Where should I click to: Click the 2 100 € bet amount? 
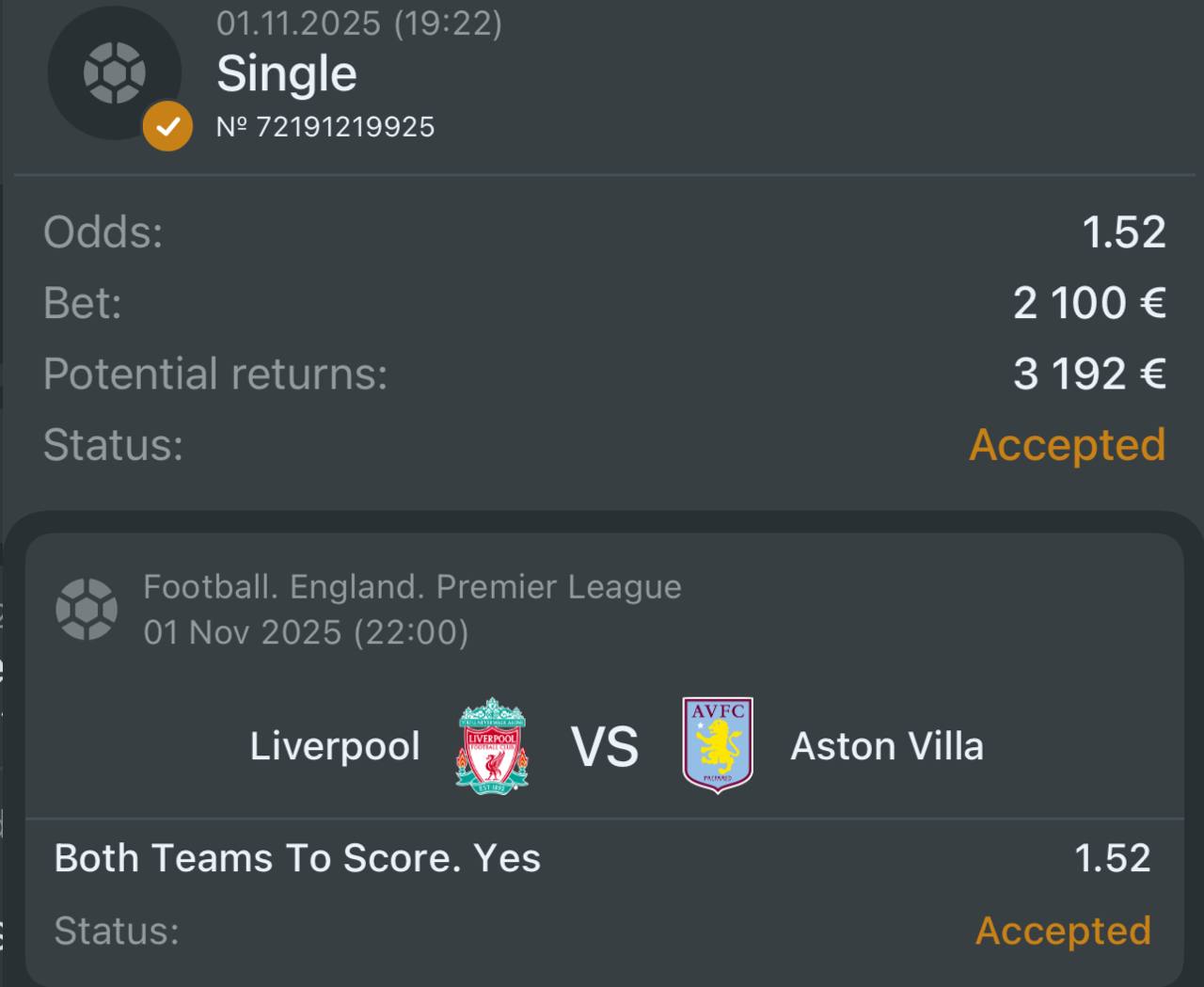point(1089,303)
